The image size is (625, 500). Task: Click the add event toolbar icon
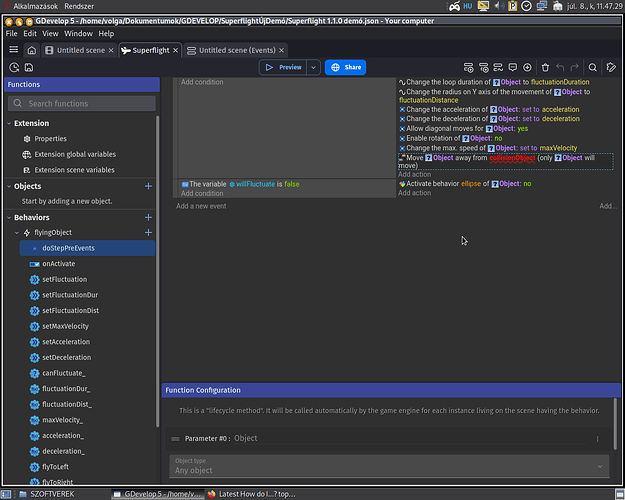pyautogui.click(x=468, y=67)
